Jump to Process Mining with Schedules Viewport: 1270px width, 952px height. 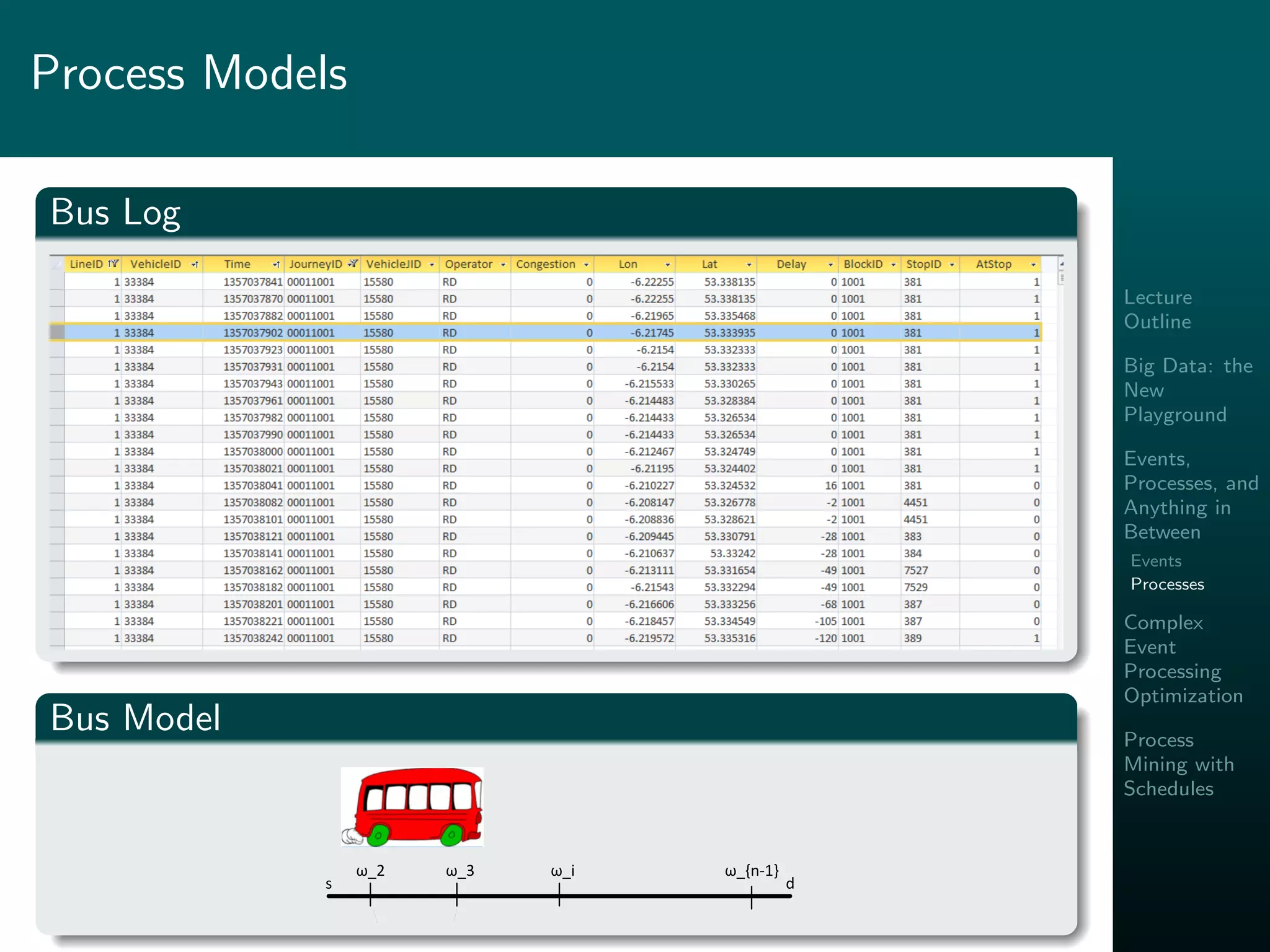click(1178, 764)
